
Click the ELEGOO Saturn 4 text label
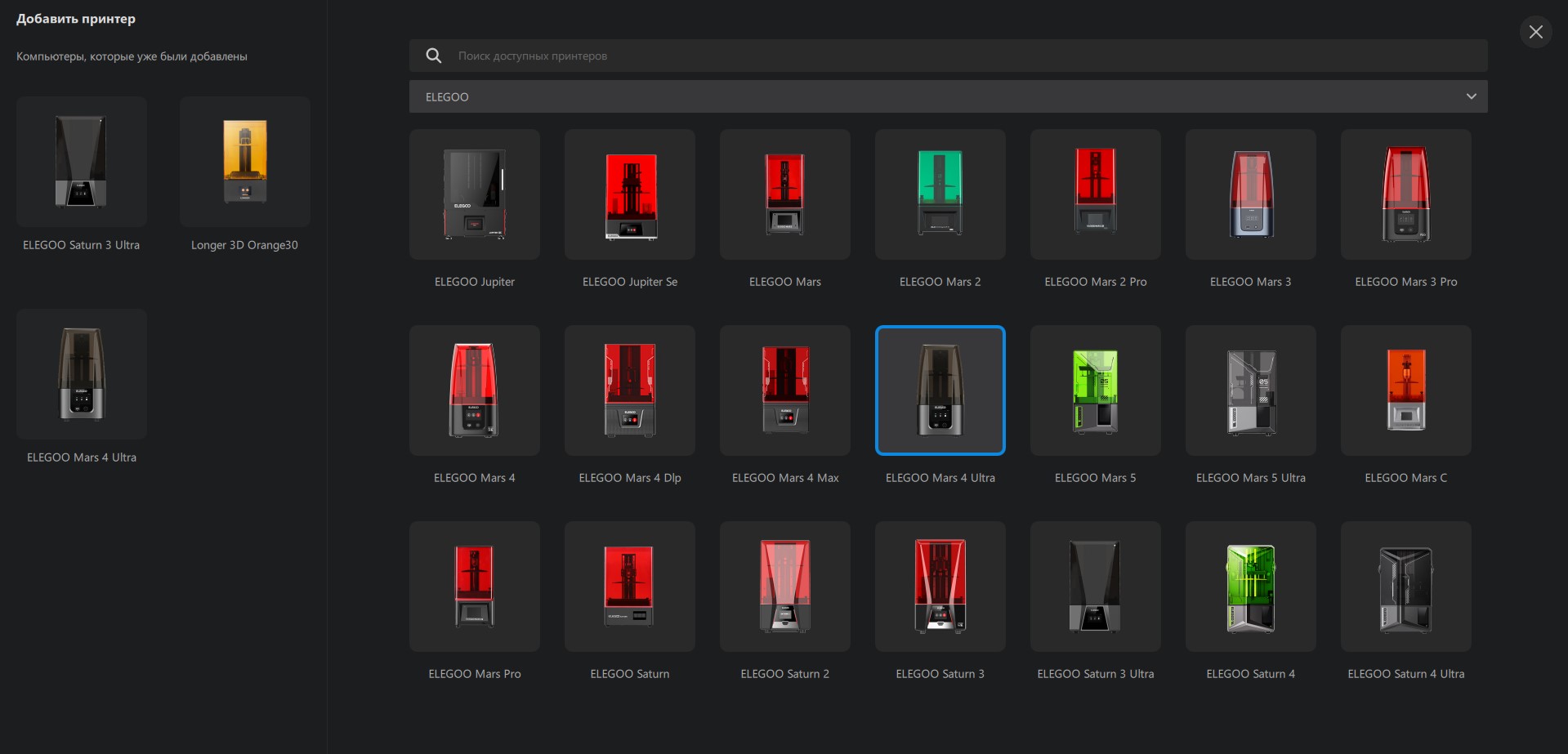click(x=1250, y=674)
